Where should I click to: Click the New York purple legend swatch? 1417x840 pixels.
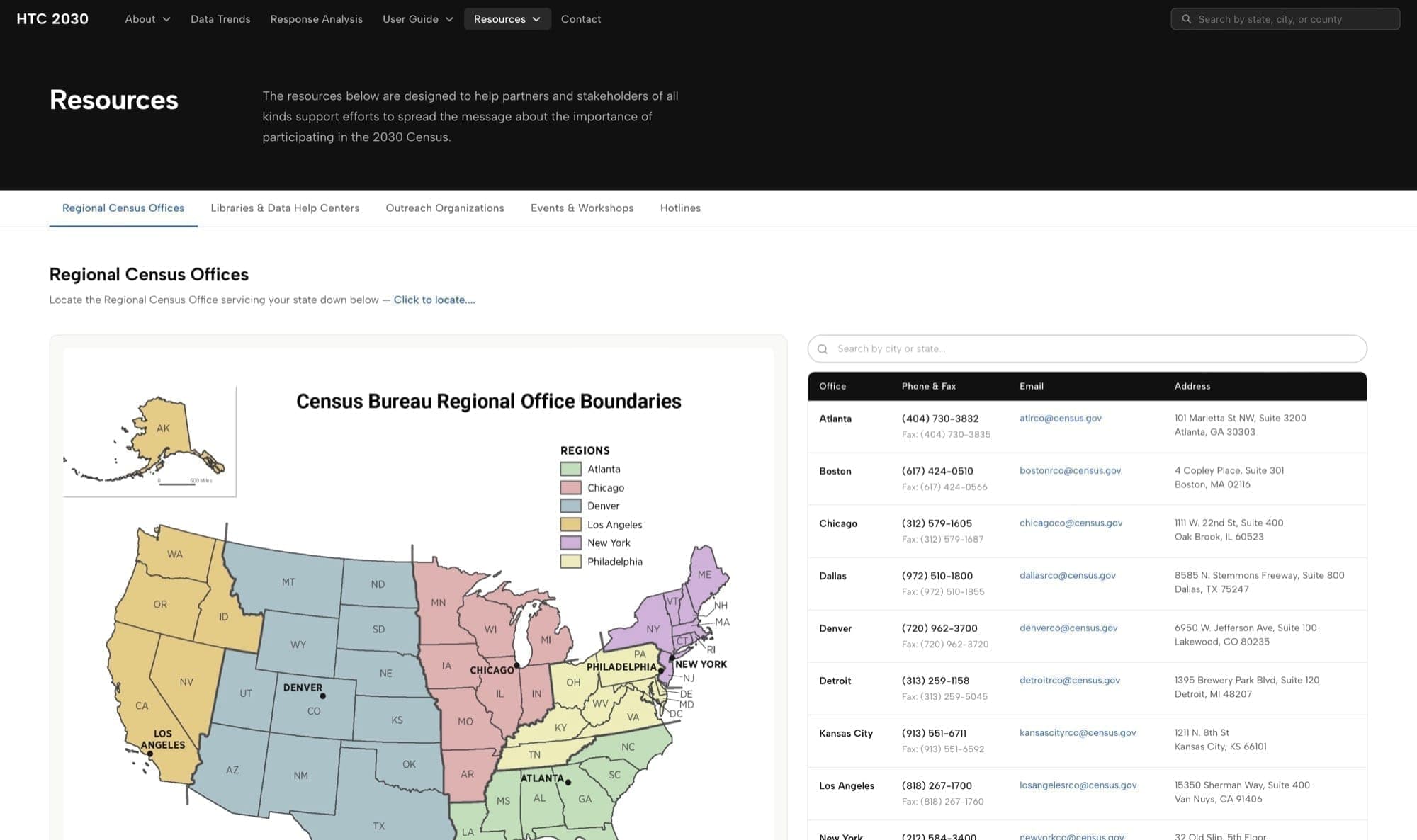click(571, 543)
